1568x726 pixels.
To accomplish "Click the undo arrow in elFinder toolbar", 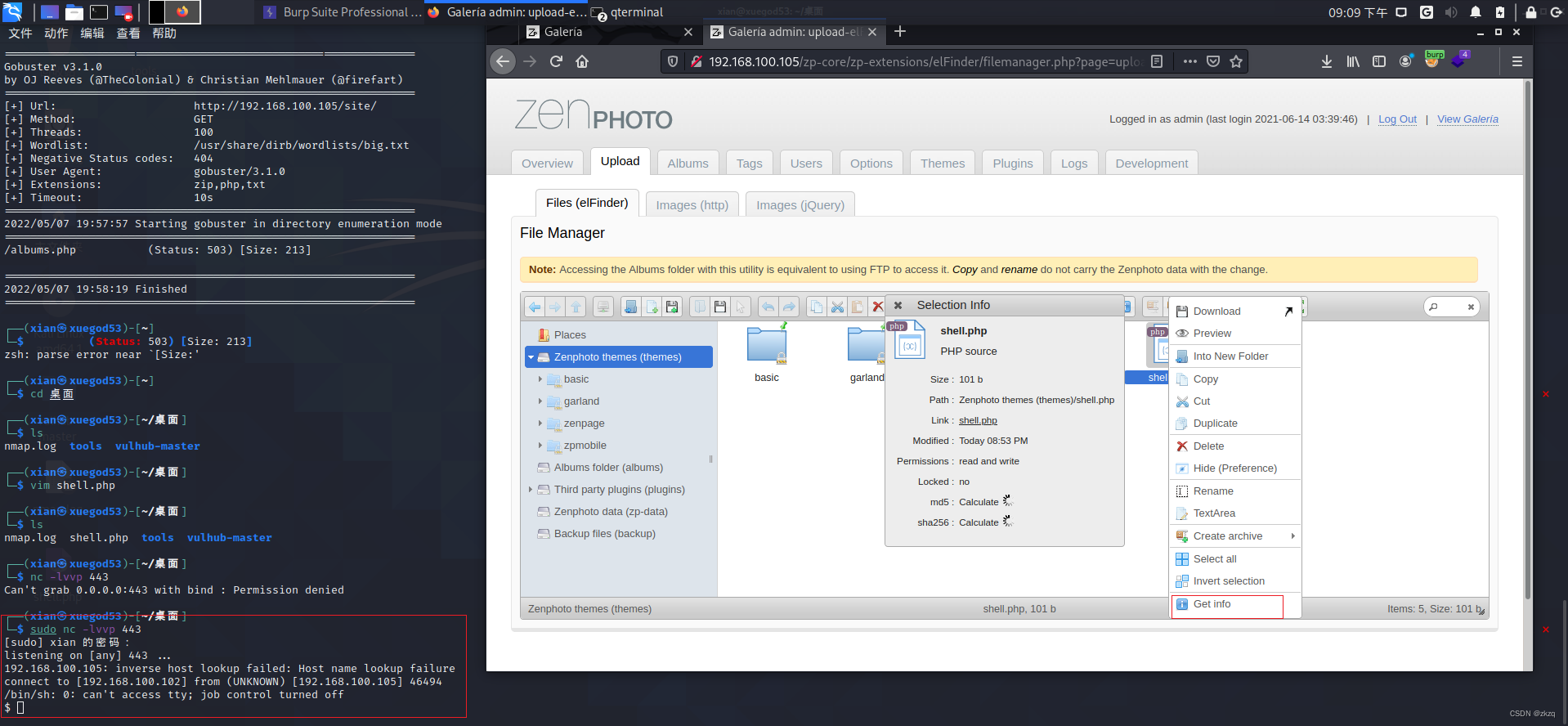I will click(x=768, y=307).
